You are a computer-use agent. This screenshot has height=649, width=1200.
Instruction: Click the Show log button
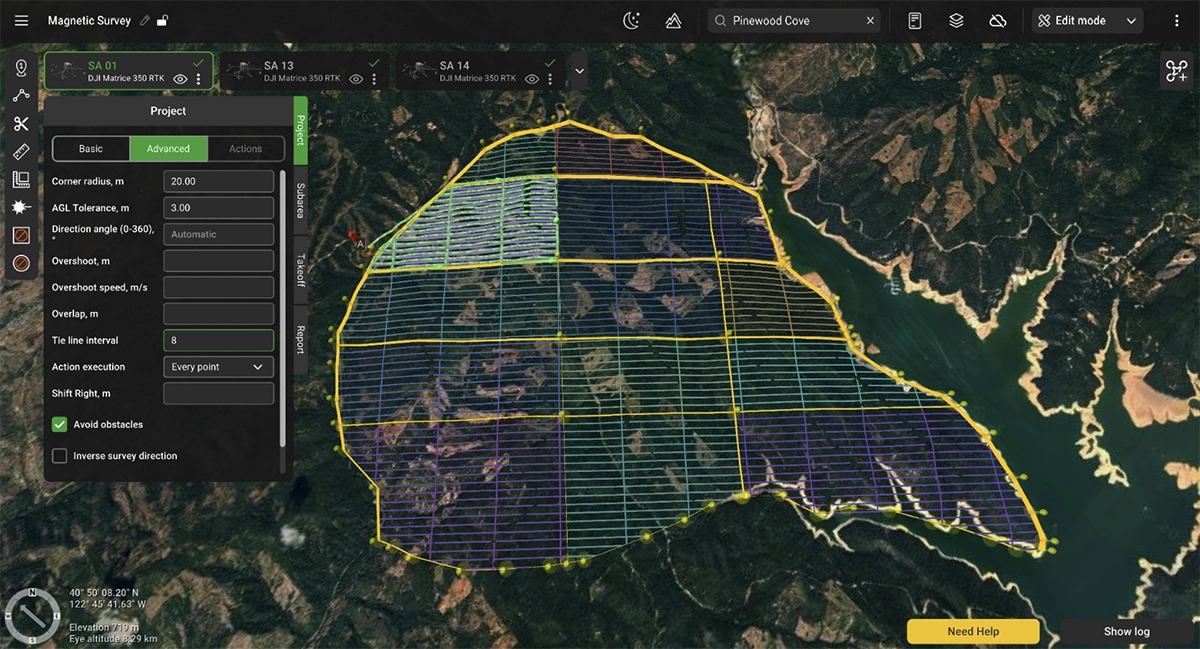click(x=1126, y=631)
